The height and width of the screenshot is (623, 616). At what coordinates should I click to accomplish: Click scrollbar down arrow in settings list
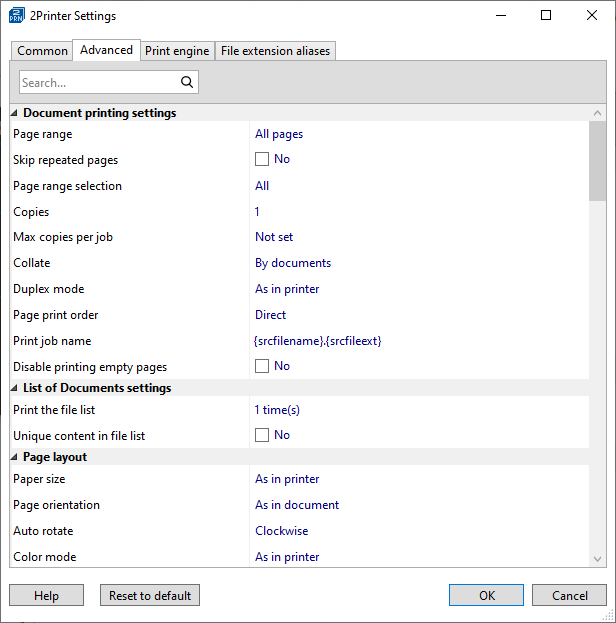597,559
